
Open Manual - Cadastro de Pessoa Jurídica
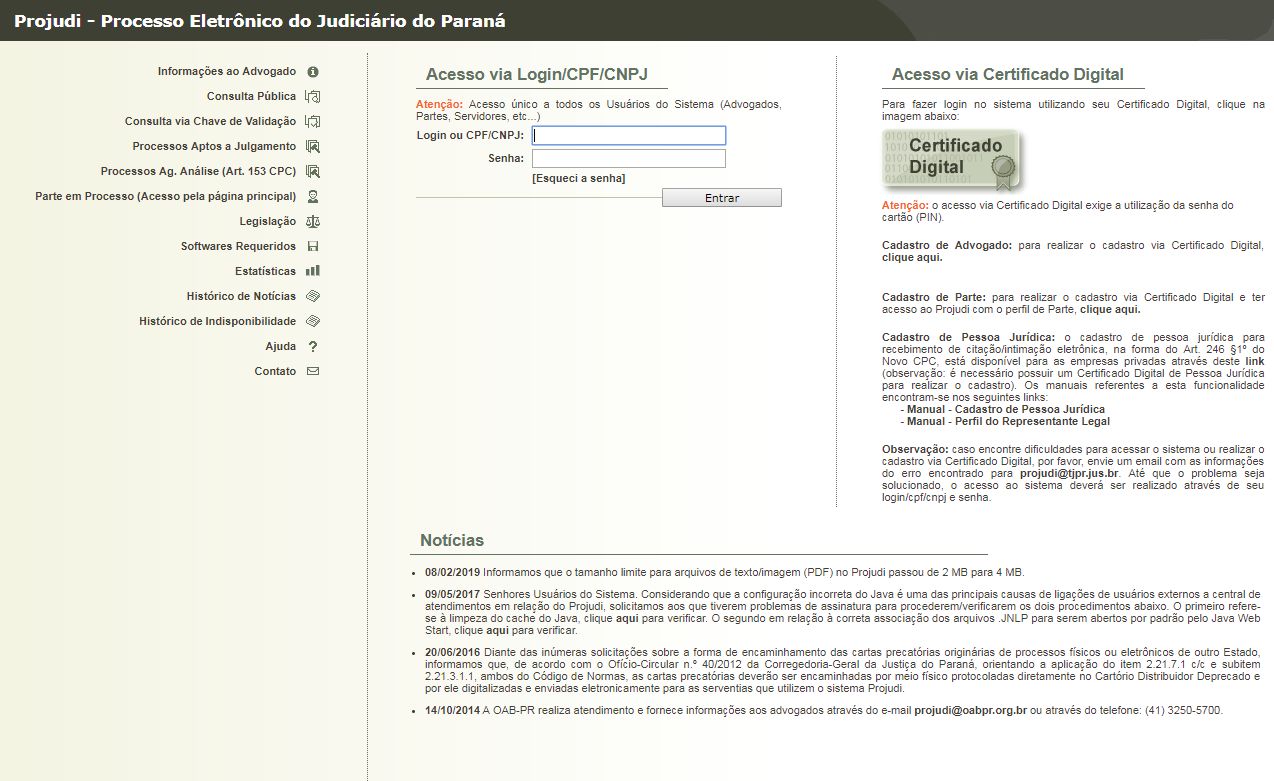[x=1006, y=410]
